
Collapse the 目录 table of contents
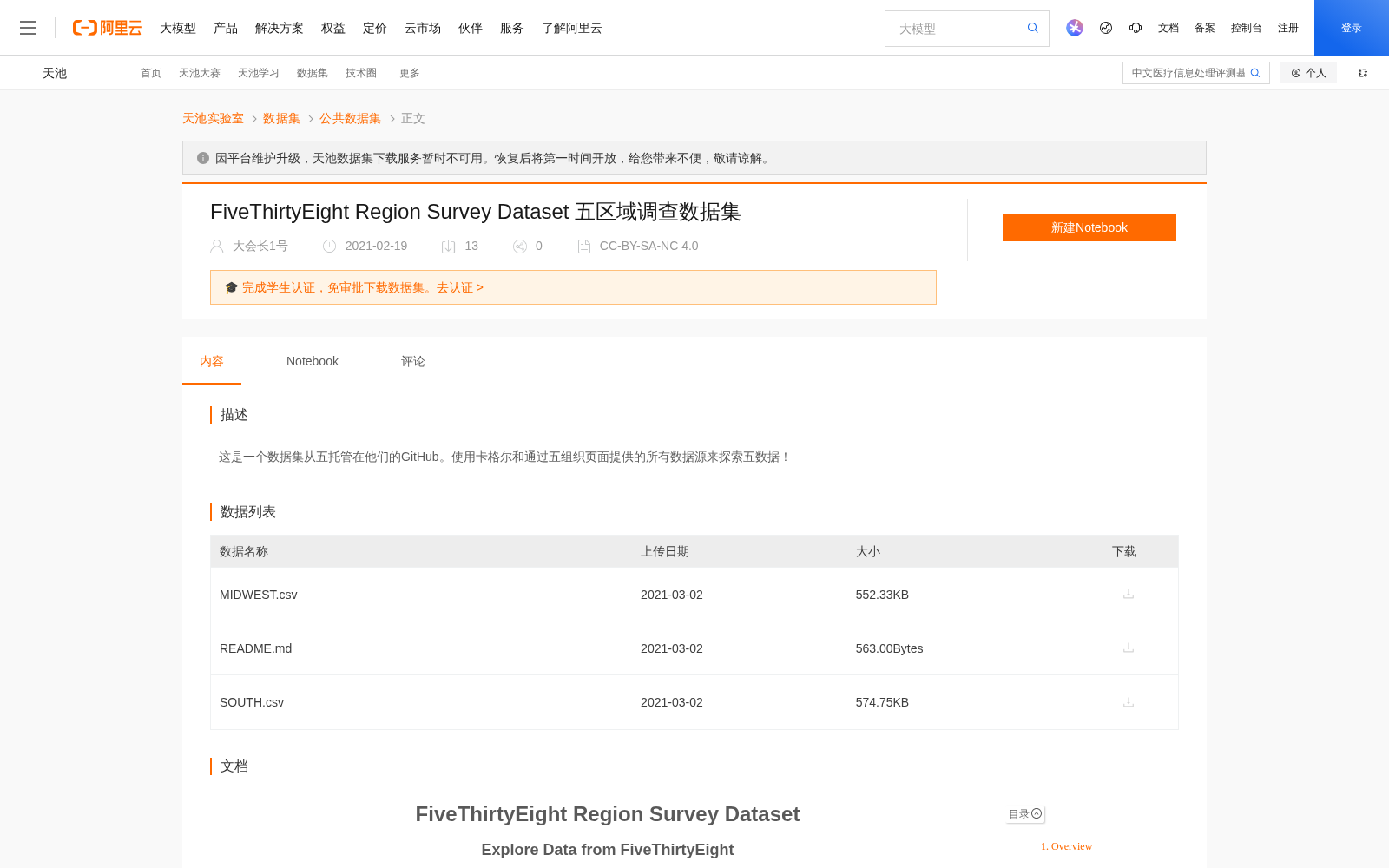click(x=1025, y=814)
